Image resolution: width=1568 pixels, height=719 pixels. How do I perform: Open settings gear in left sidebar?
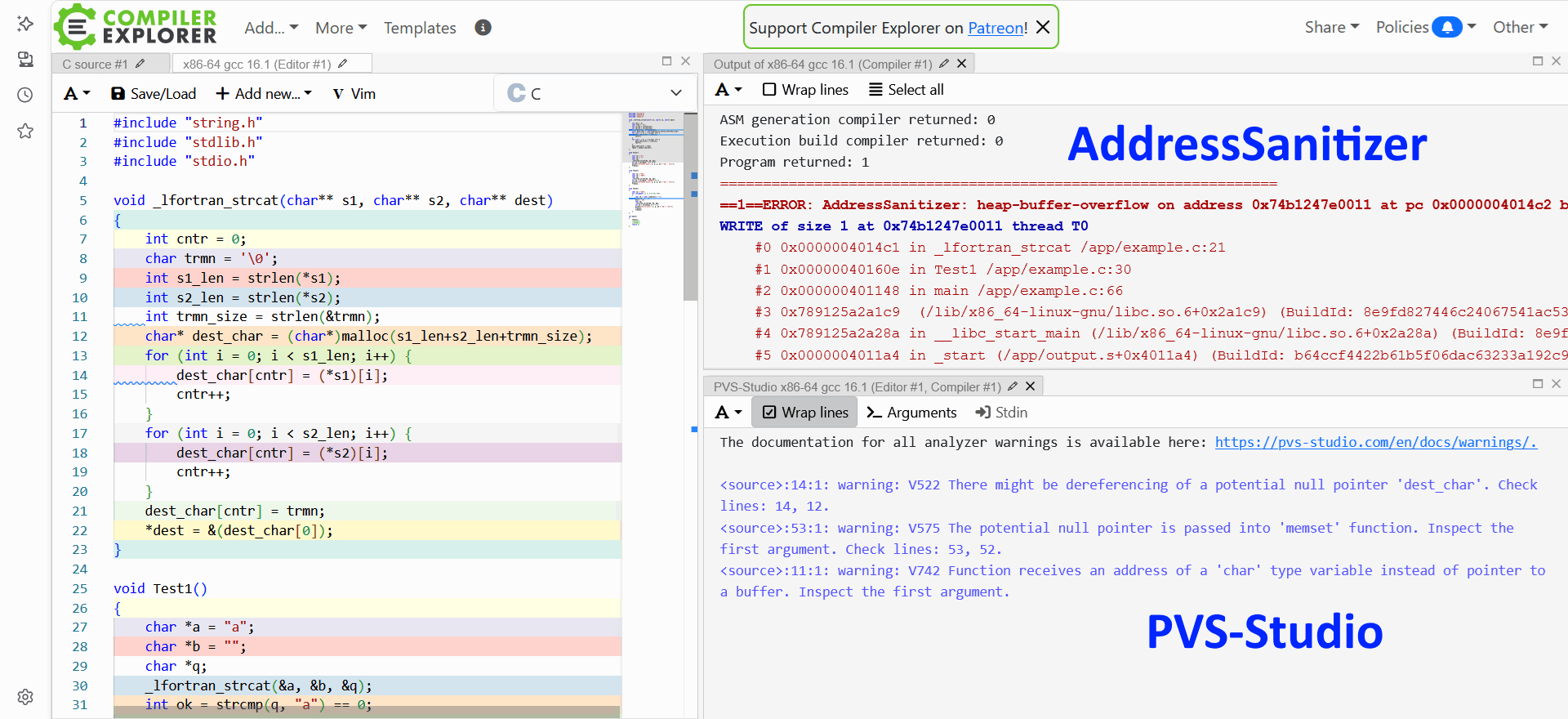[25, 697]
